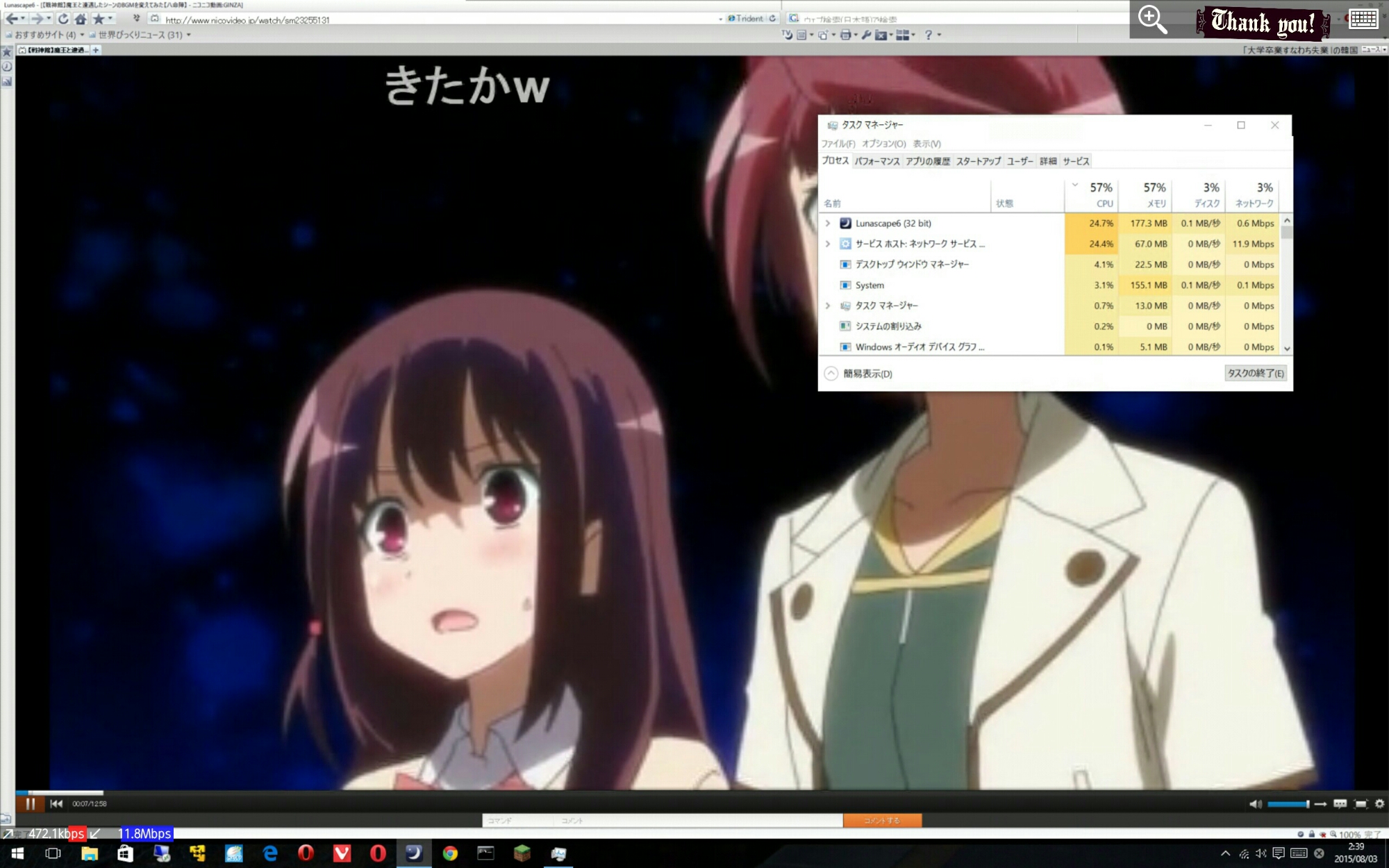Select システムの割り込み process row
The image size is (1389, 868).
(1049, 326)
